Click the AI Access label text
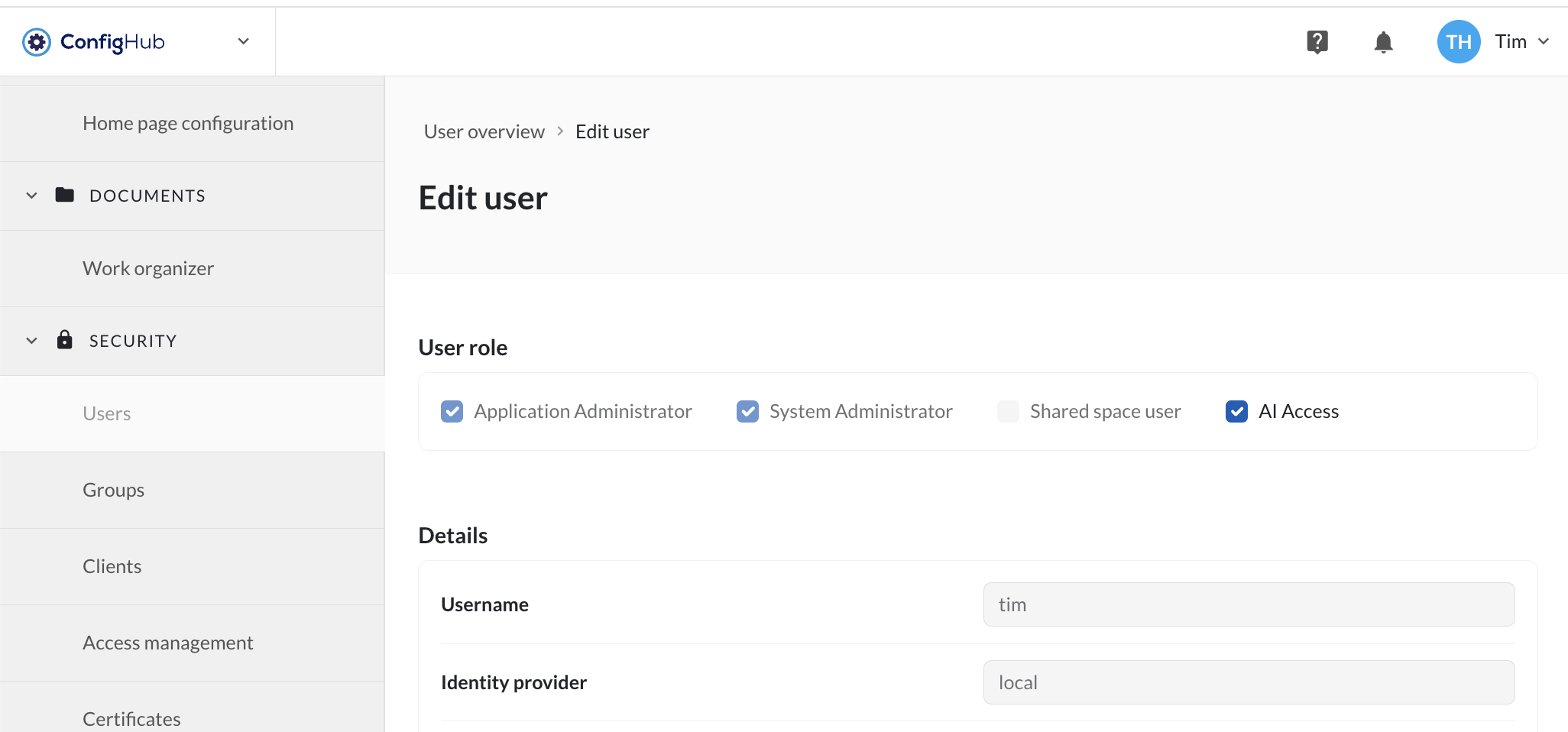Screen dimensions: 1568x732 tap(1298, 412)
